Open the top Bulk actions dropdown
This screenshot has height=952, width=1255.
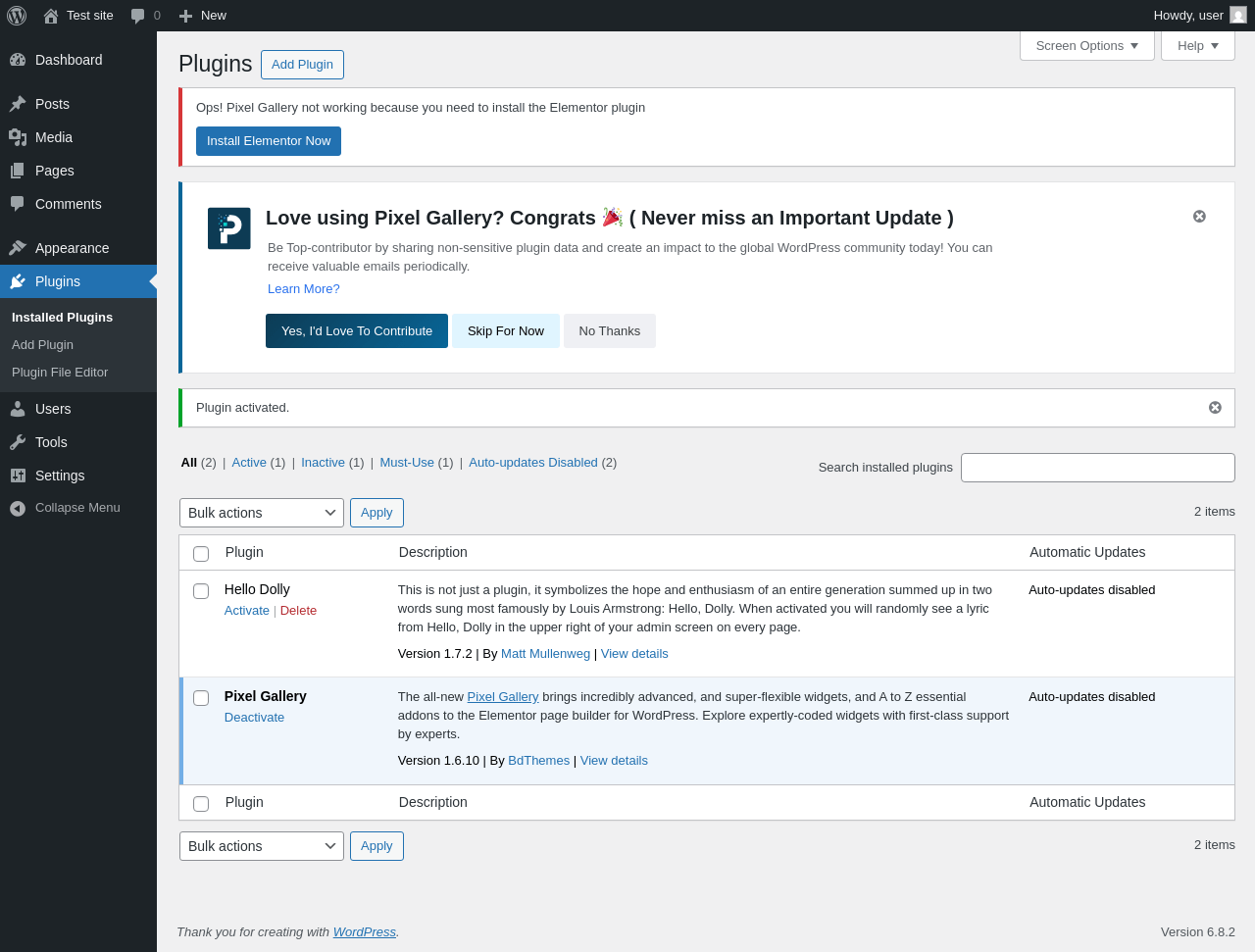262,513
